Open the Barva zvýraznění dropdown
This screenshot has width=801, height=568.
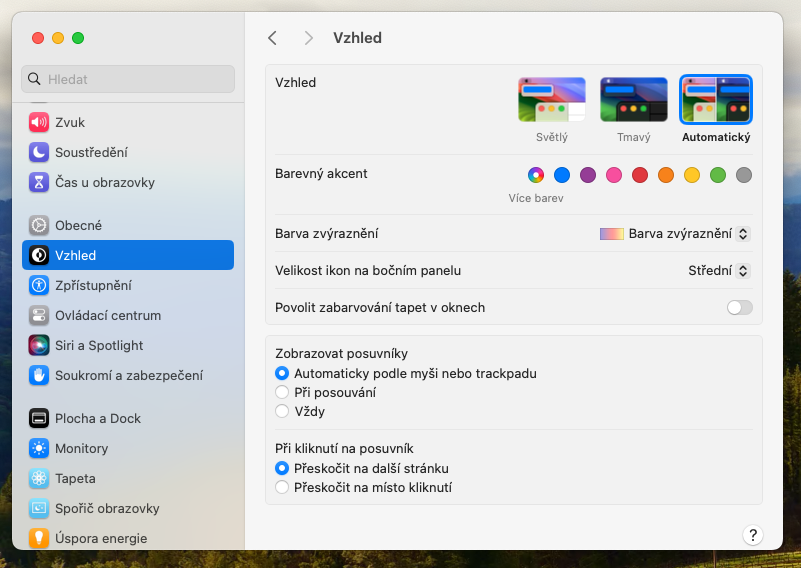[675, 233]
